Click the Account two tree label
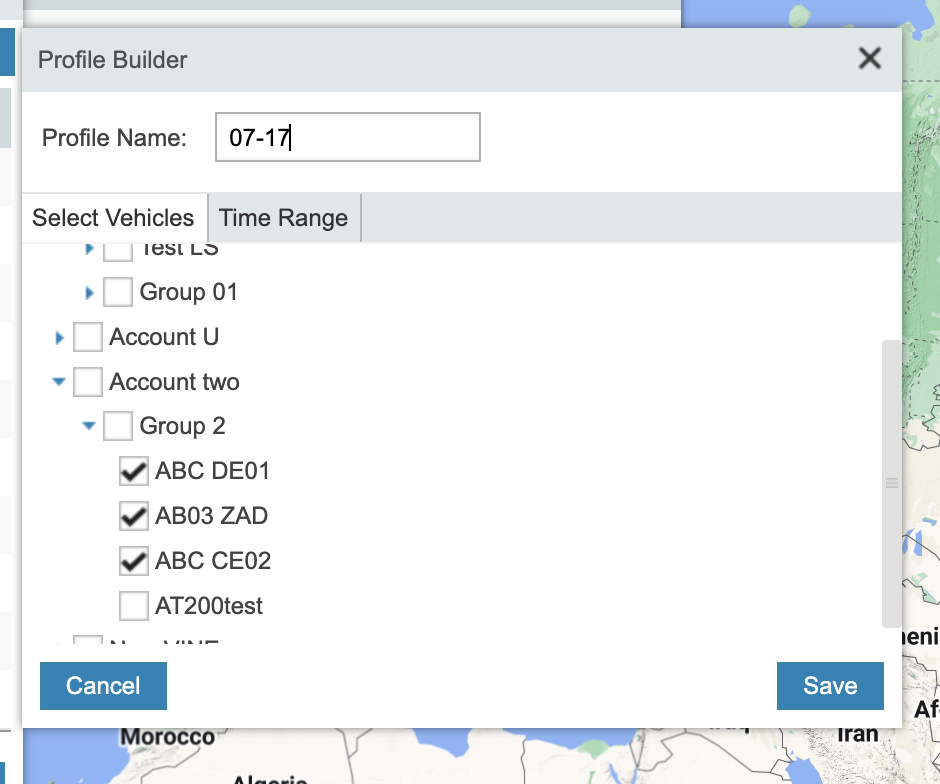The image size is (940, 784). [174, 382]
